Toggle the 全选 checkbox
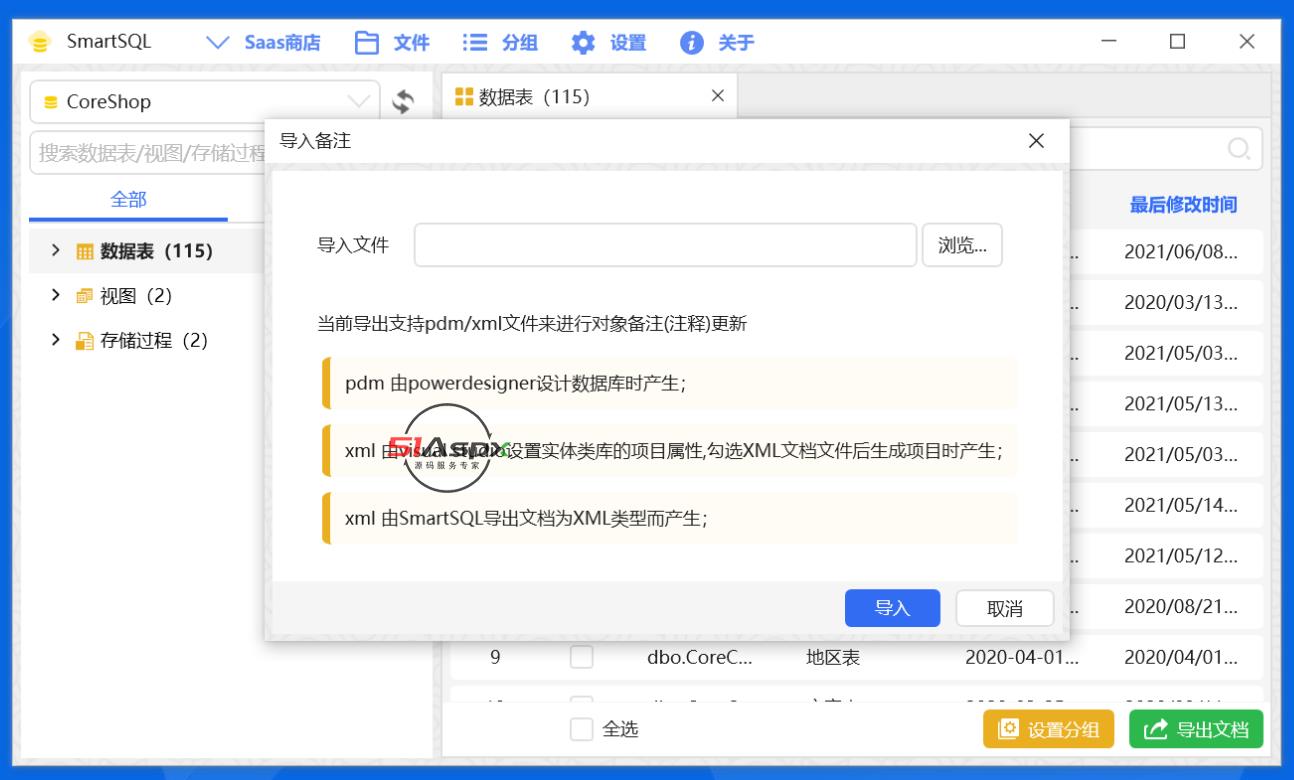 tap(581, 729)
